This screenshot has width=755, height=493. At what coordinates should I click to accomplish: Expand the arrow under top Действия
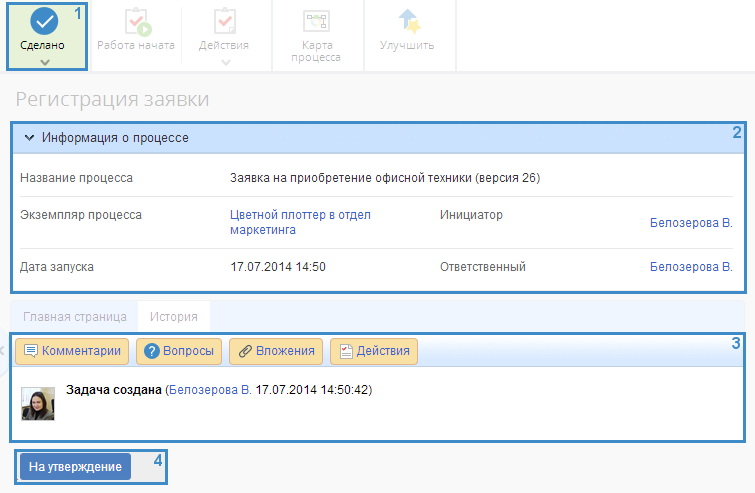click(226, 62)
